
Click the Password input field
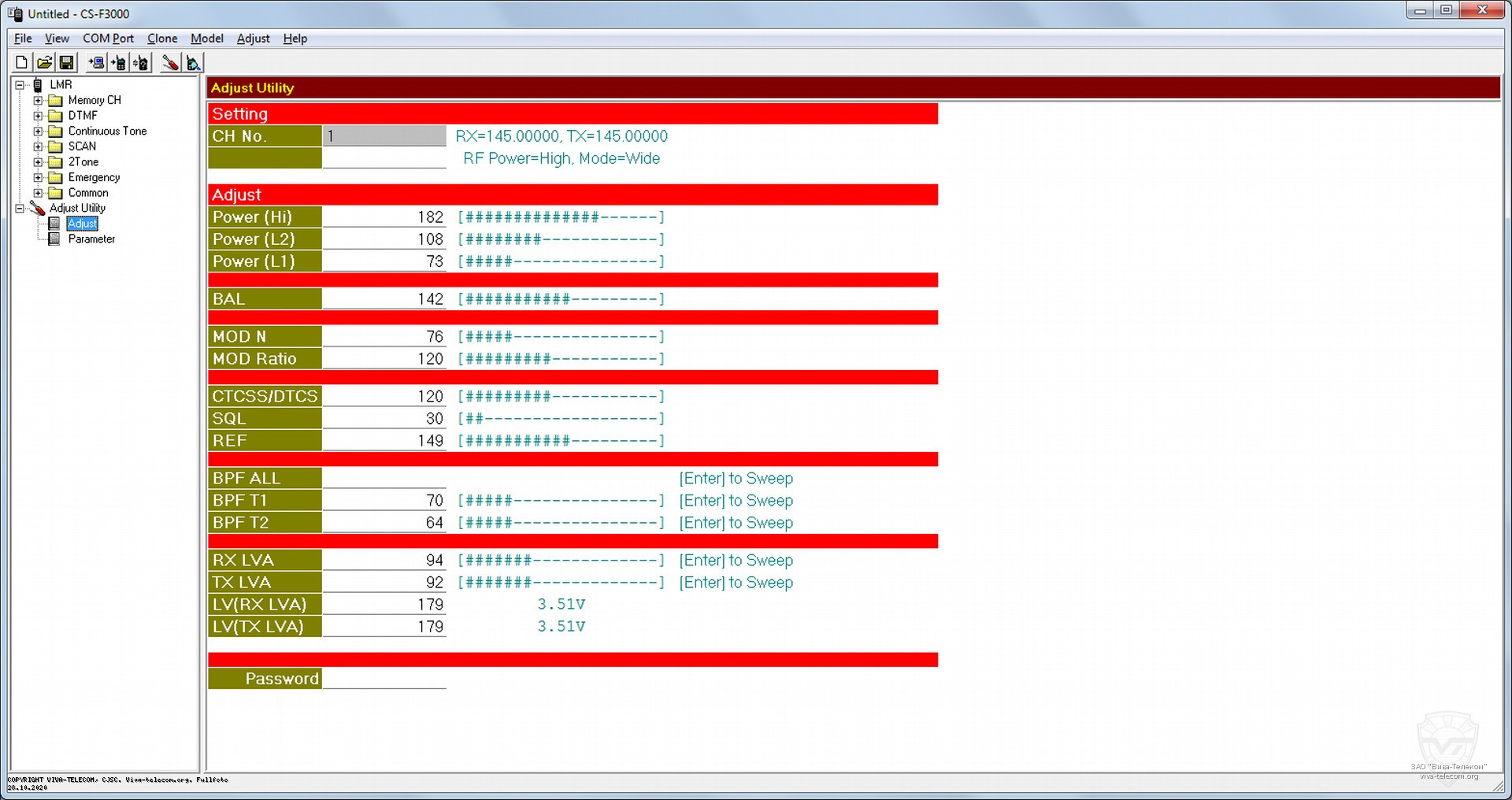click(384, 679)
